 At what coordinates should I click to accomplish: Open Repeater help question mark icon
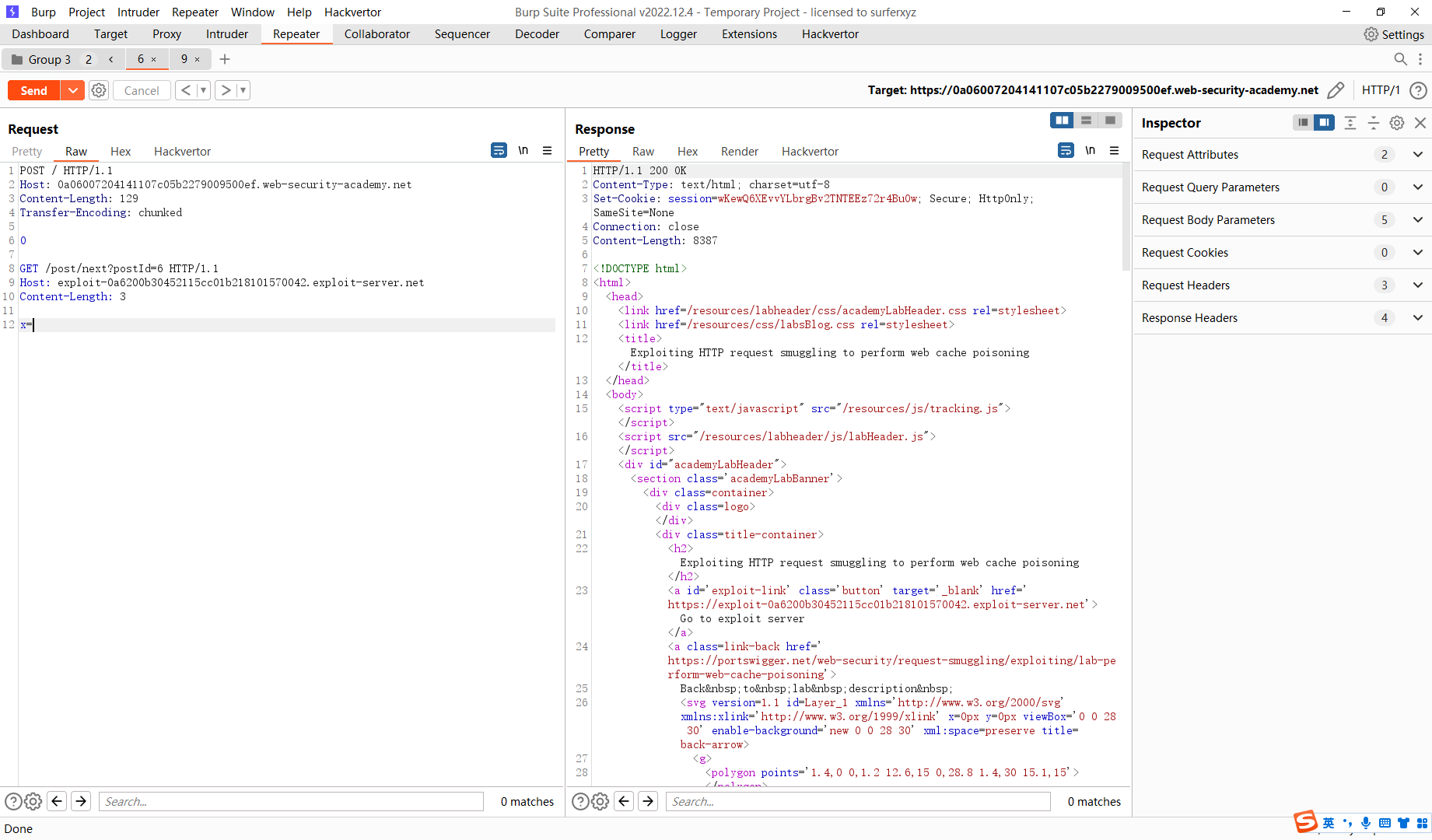1418,90
